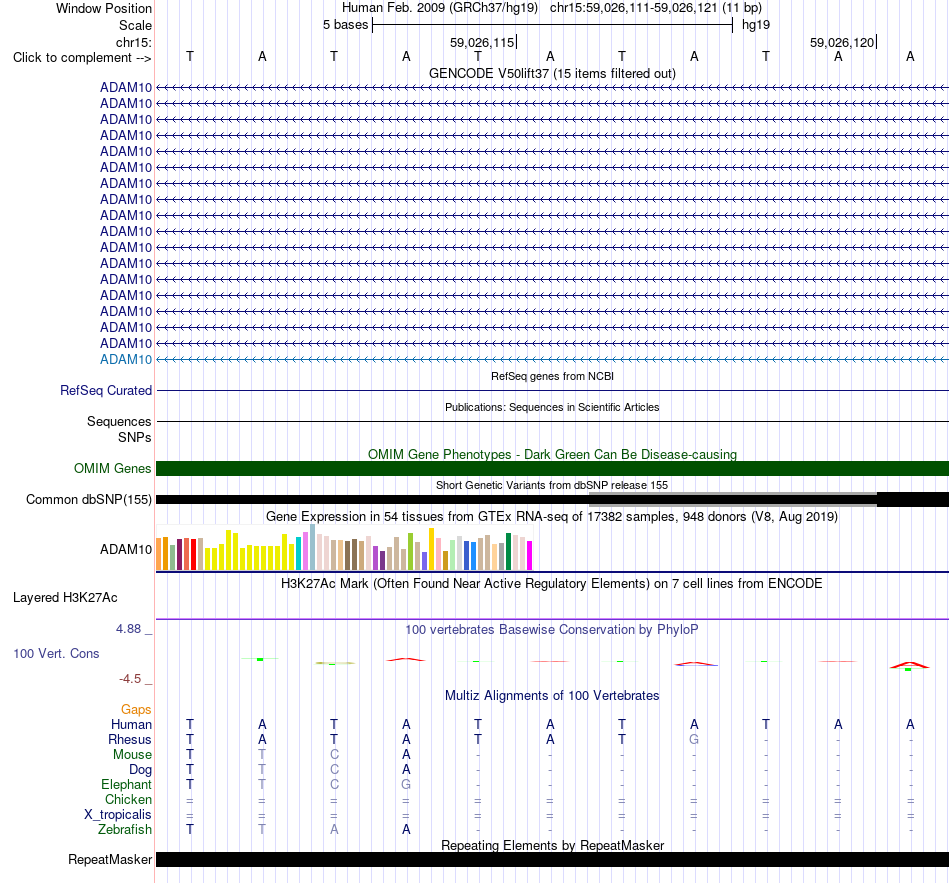Click the ADAM10 label beside GTEx bar chart
The width and height of the screenshot is (950, 883).
pyautogui.click(x=126, y=549)
